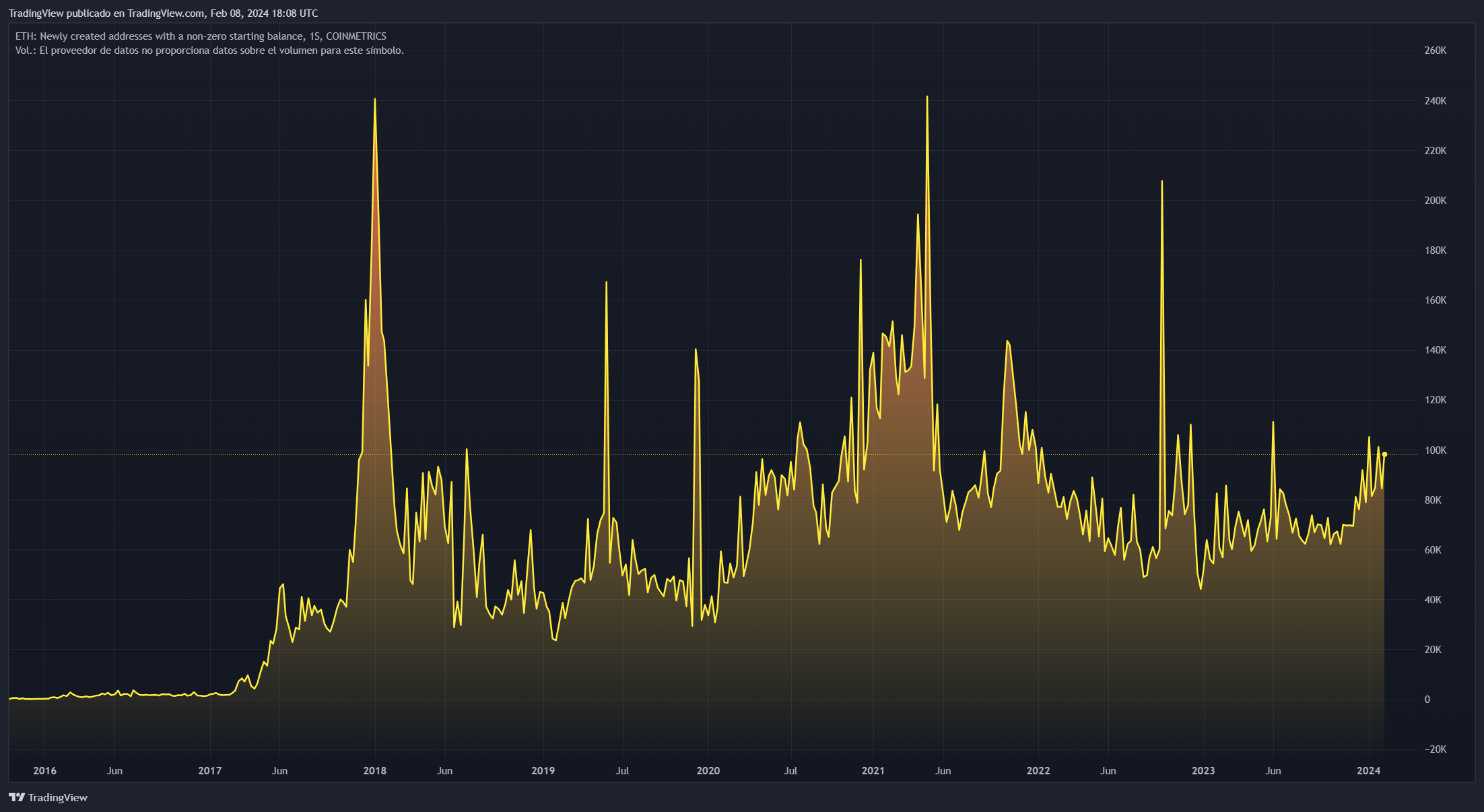Click the 2022 time axis label
Screen dimensions: 1484x812
coord(1038,771)
